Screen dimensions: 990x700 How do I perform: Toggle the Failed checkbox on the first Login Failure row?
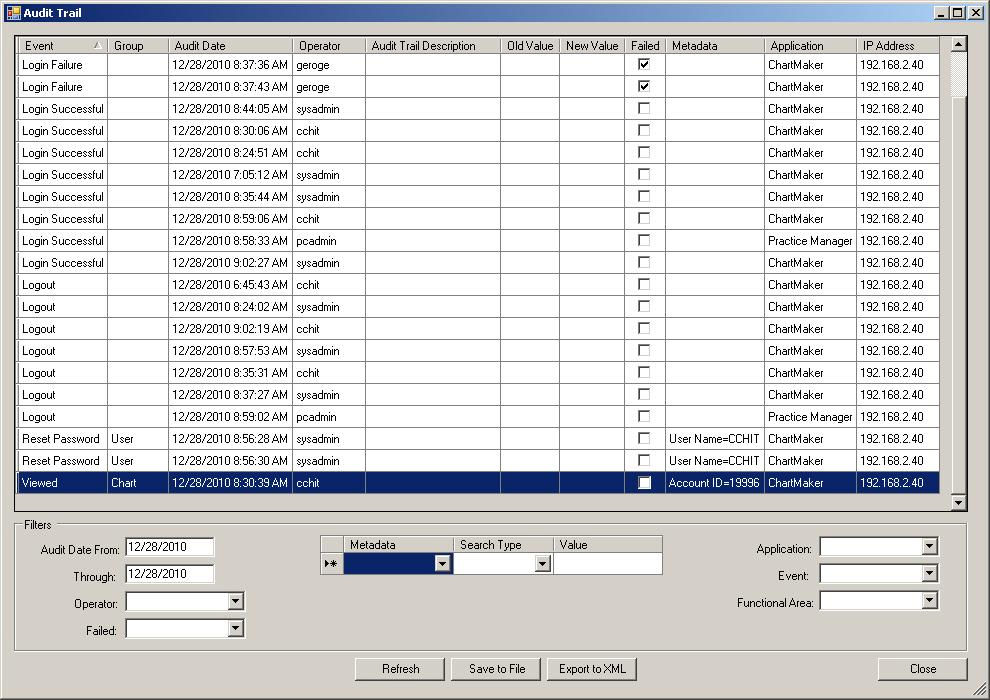tap(644, 64)
